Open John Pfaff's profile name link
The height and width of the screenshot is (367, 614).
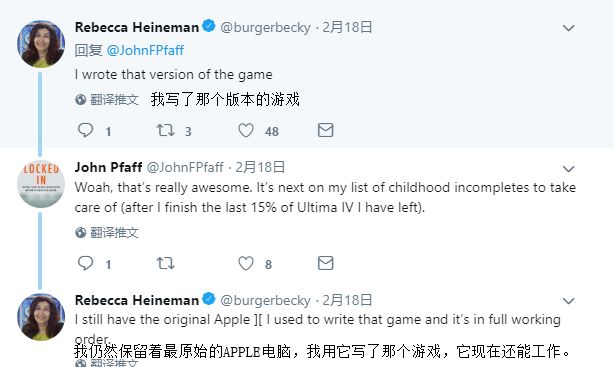108,167
